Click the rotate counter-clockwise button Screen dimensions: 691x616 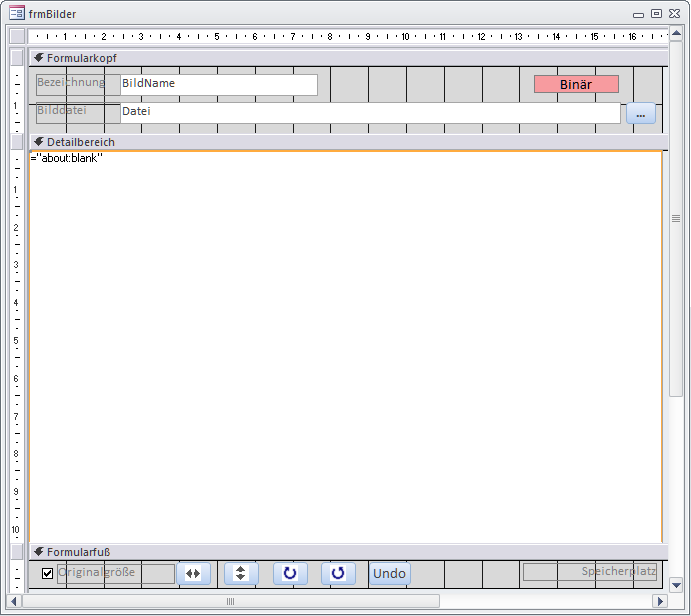[x=338, y=573]
